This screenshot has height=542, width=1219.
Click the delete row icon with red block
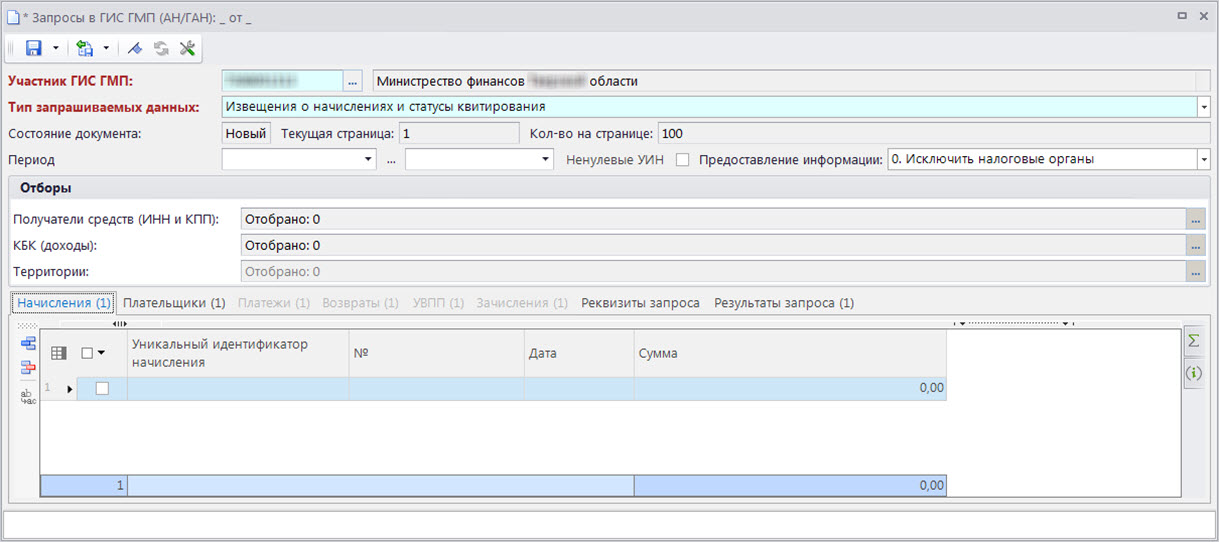(x=28, y=367)
